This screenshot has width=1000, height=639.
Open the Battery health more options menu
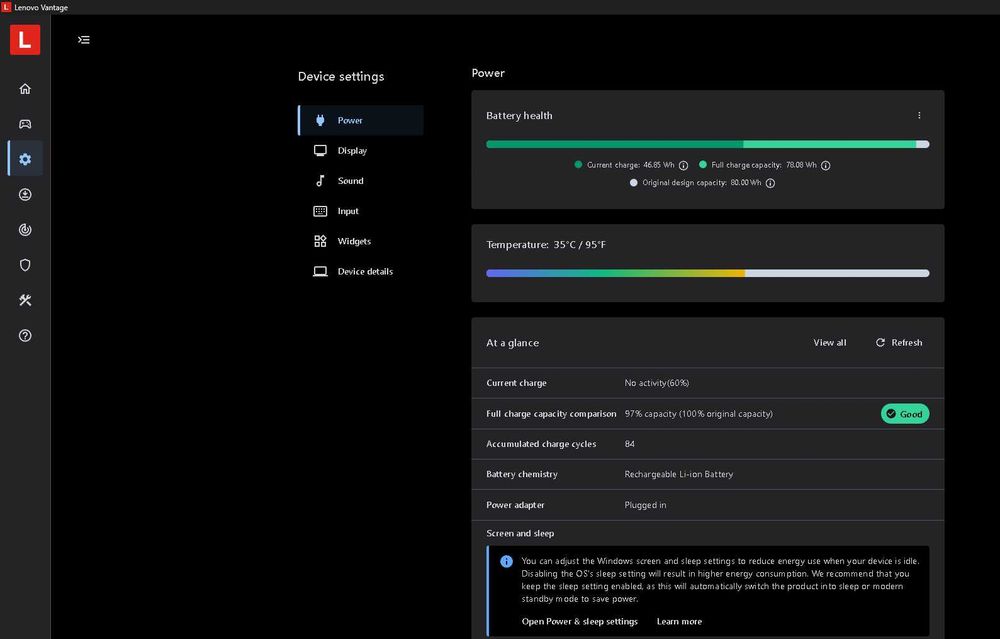coord(919,115)
